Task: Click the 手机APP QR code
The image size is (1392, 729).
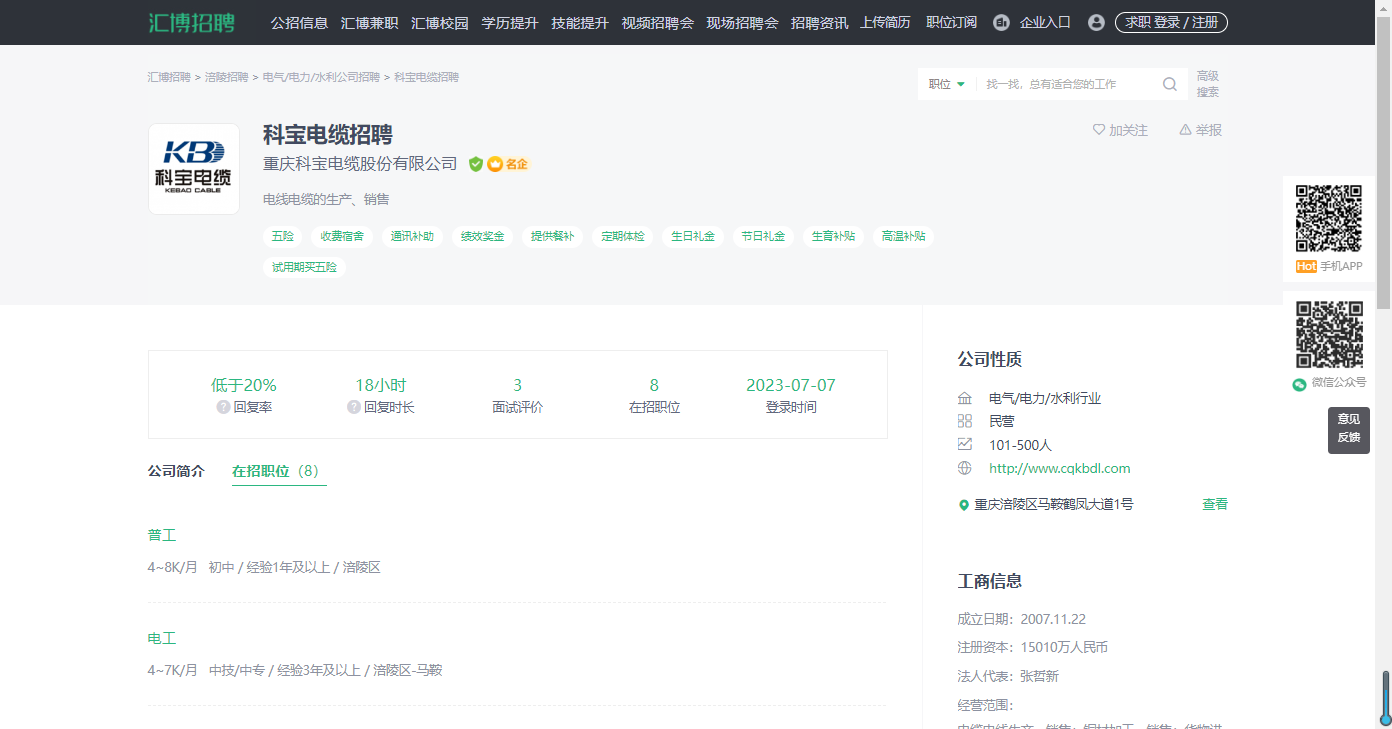Action: click(1329, 218)
